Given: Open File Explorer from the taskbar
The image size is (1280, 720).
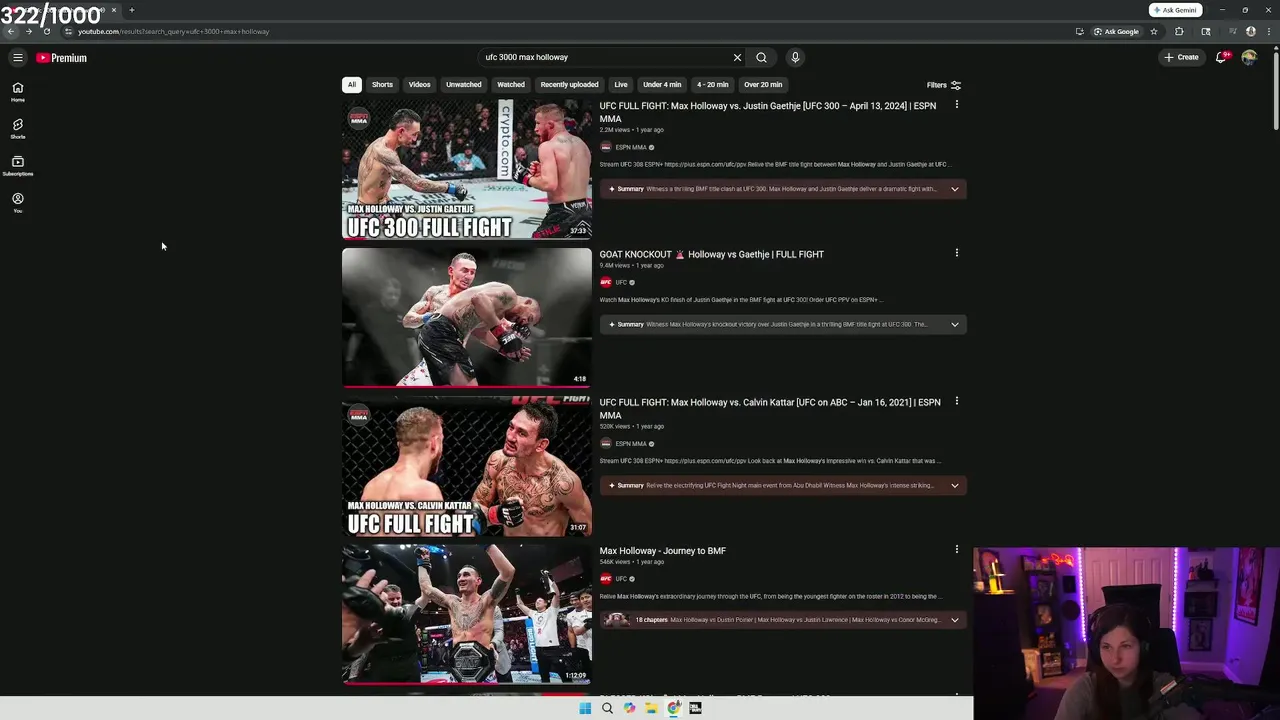Looking at the screenshot, I should click(x=651, y=708).
